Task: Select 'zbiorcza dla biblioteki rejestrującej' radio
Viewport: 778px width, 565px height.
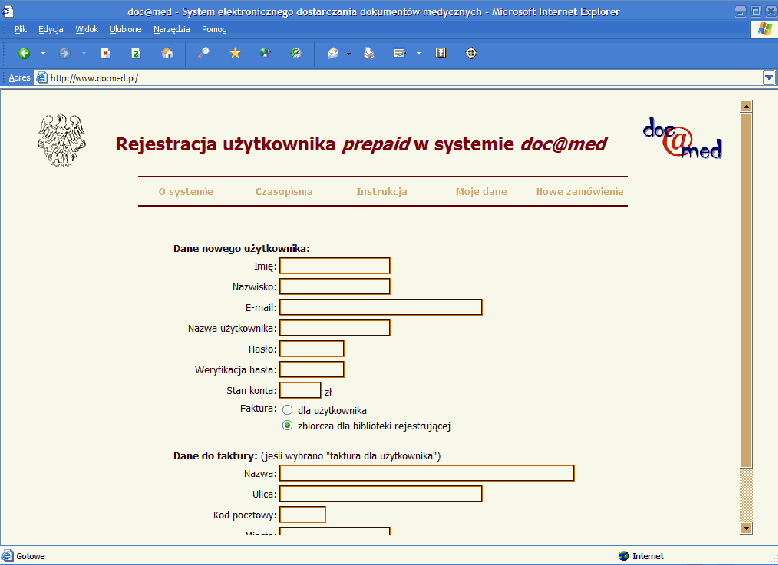Action: point(287,426)
